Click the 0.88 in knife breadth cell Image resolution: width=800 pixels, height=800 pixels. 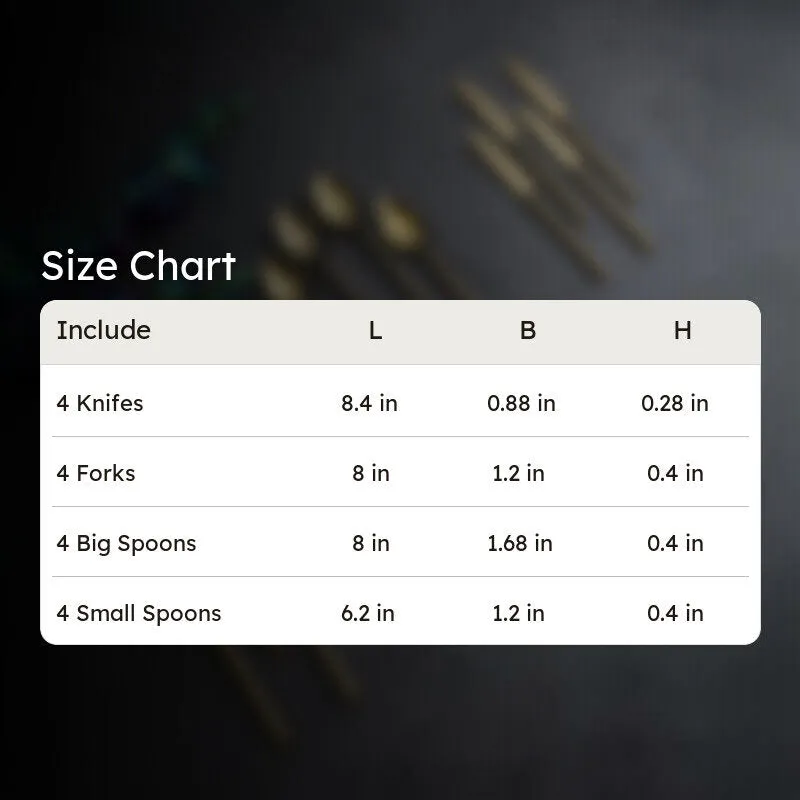coord(521,403)
